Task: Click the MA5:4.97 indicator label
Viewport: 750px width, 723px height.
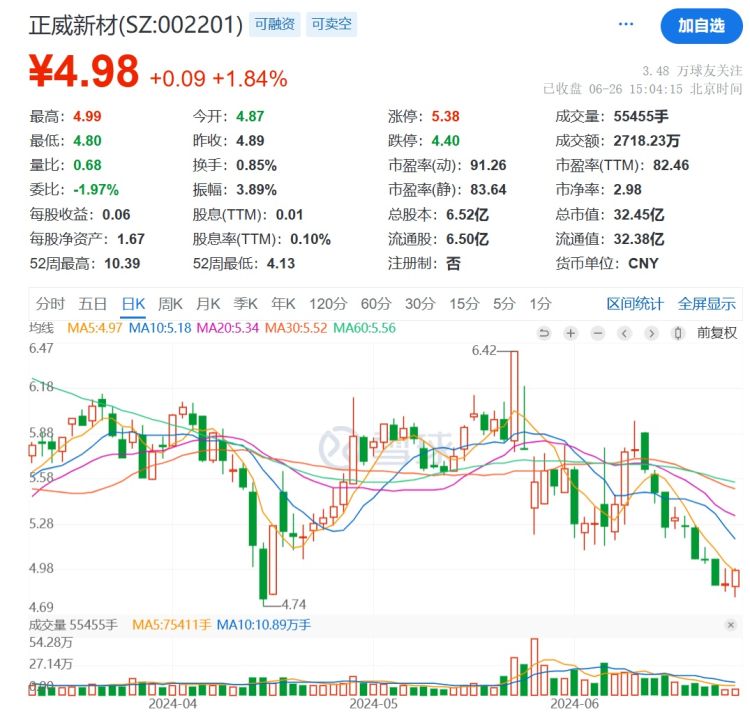Action: pos(95,328)
